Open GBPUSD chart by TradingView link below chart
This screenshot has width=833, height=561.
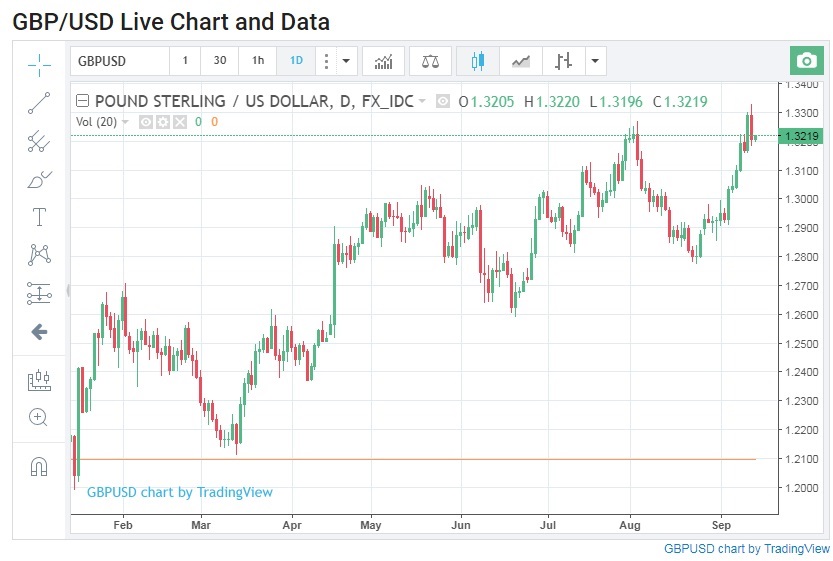[x=746, y=549]
